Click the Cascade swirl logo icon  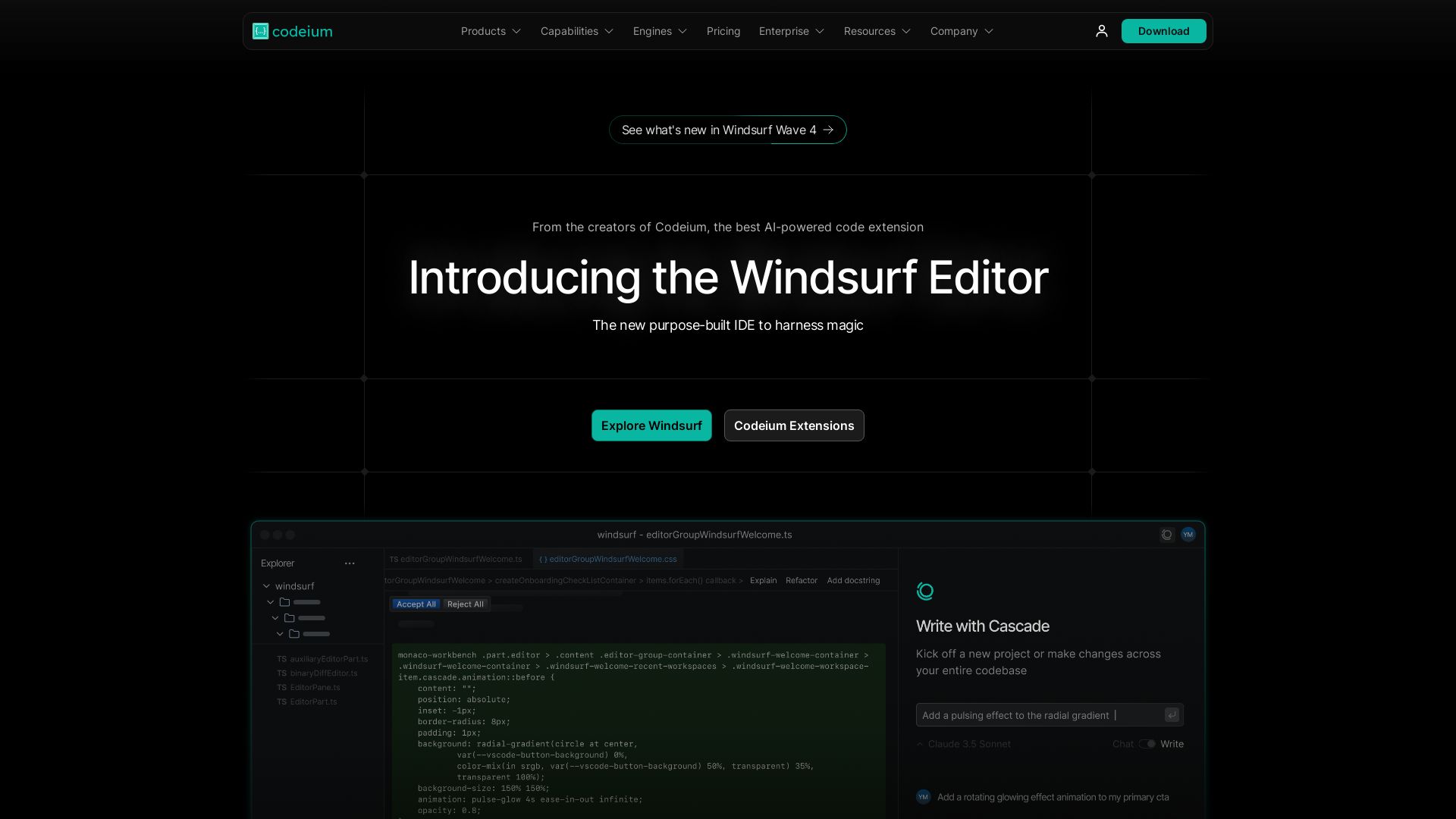925,591
